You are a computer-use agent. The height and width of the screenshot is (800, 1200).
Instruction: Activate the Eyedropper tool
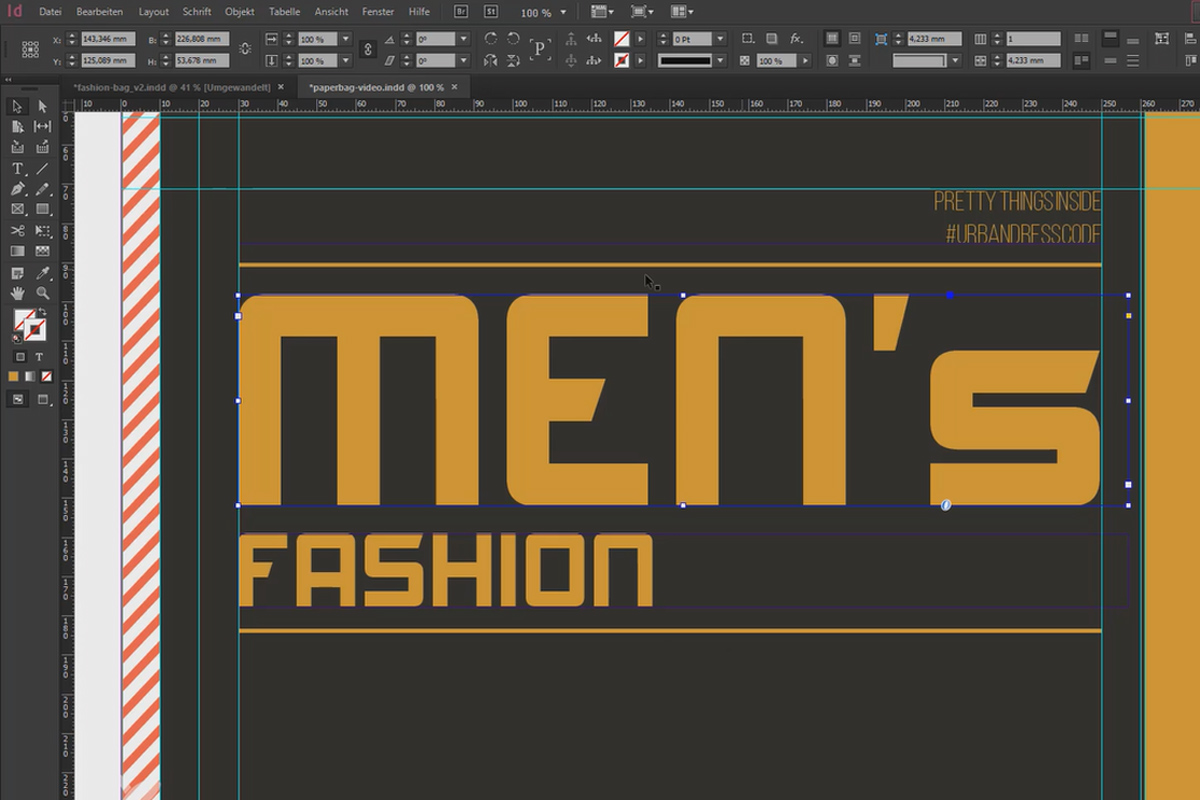point(42,272)
